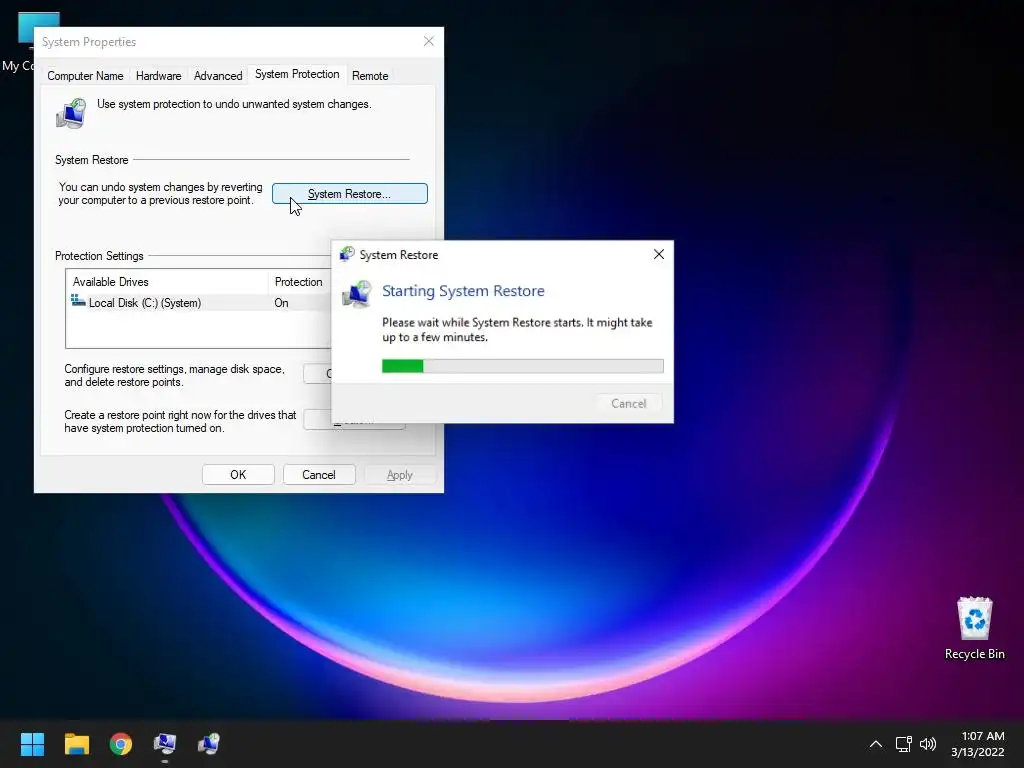Click the Protection column header
Screen dimensions: 1024x768
300,282
